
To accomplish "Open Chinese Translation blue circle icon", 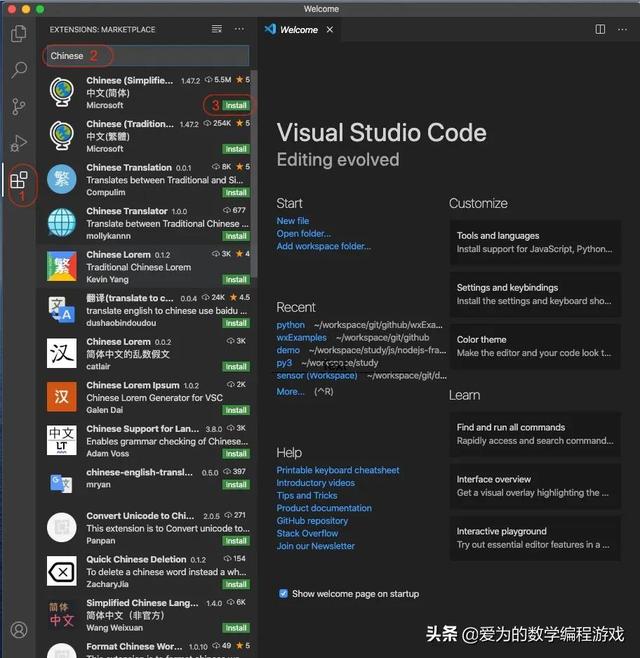I will [62, 179].
